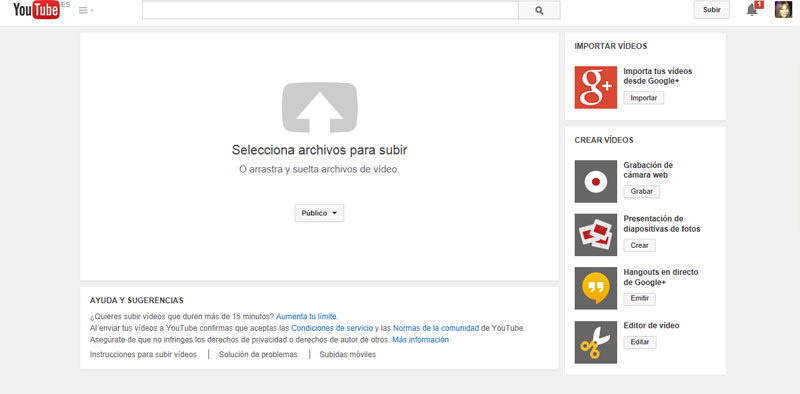Open the Público privacy dropdown
This screenshot has height=394, width=800.
(x=319, y=213)
